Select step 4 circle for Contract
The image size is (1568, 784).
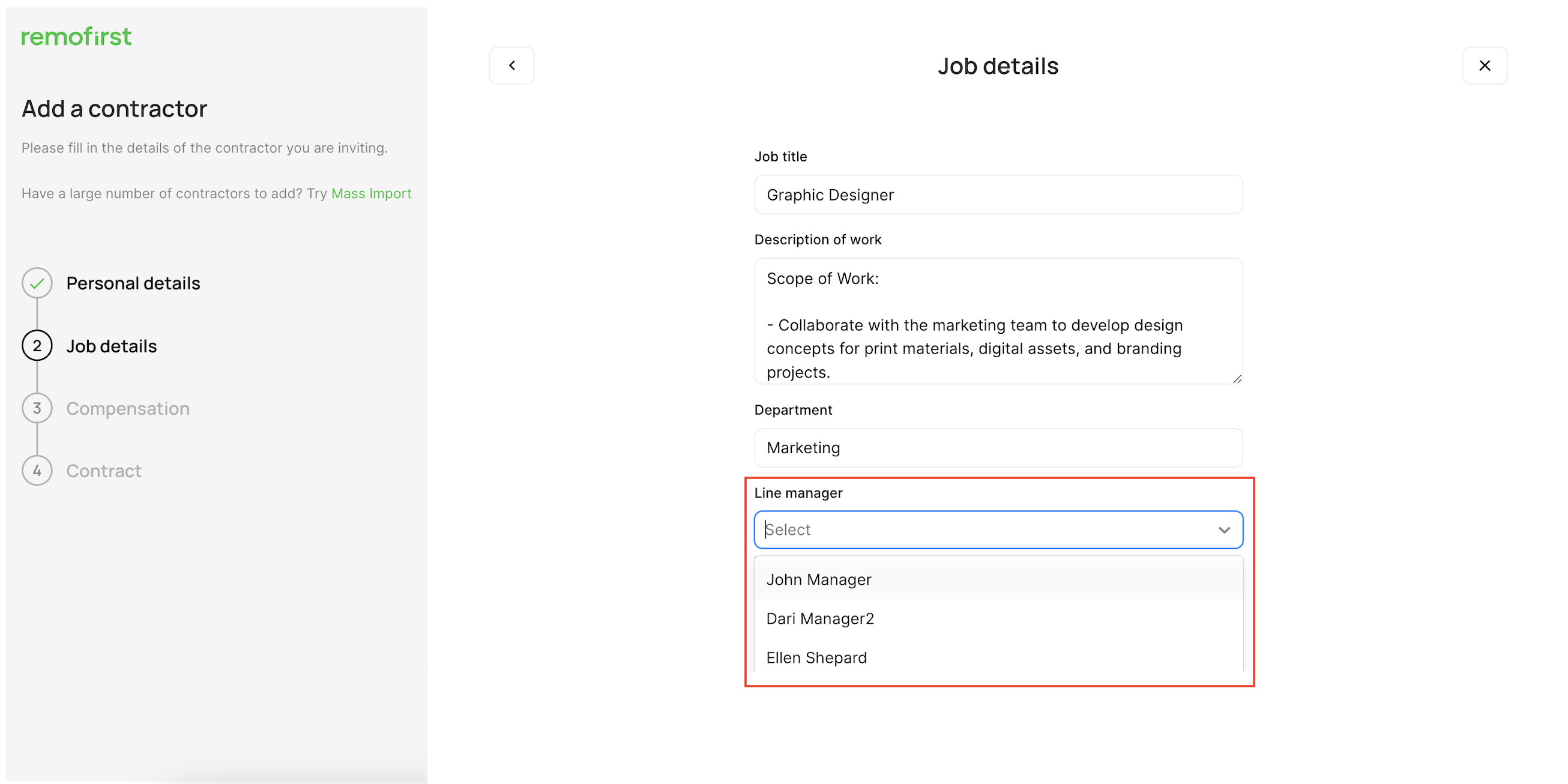pos(37,471)
